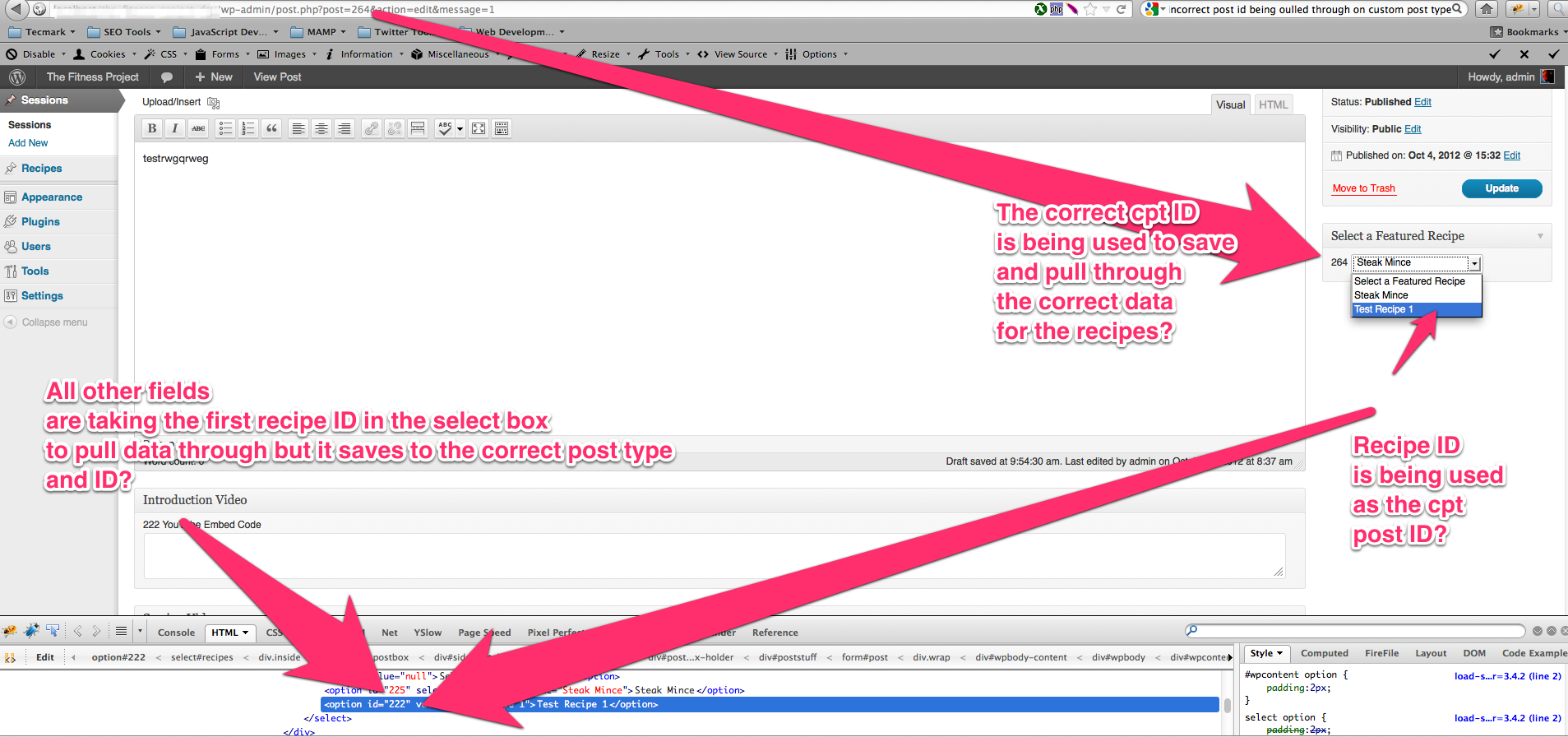The width and height of the screenshot is (1568, 737).
Task: Reload the page with the refresh icon
Action: 1121,9
